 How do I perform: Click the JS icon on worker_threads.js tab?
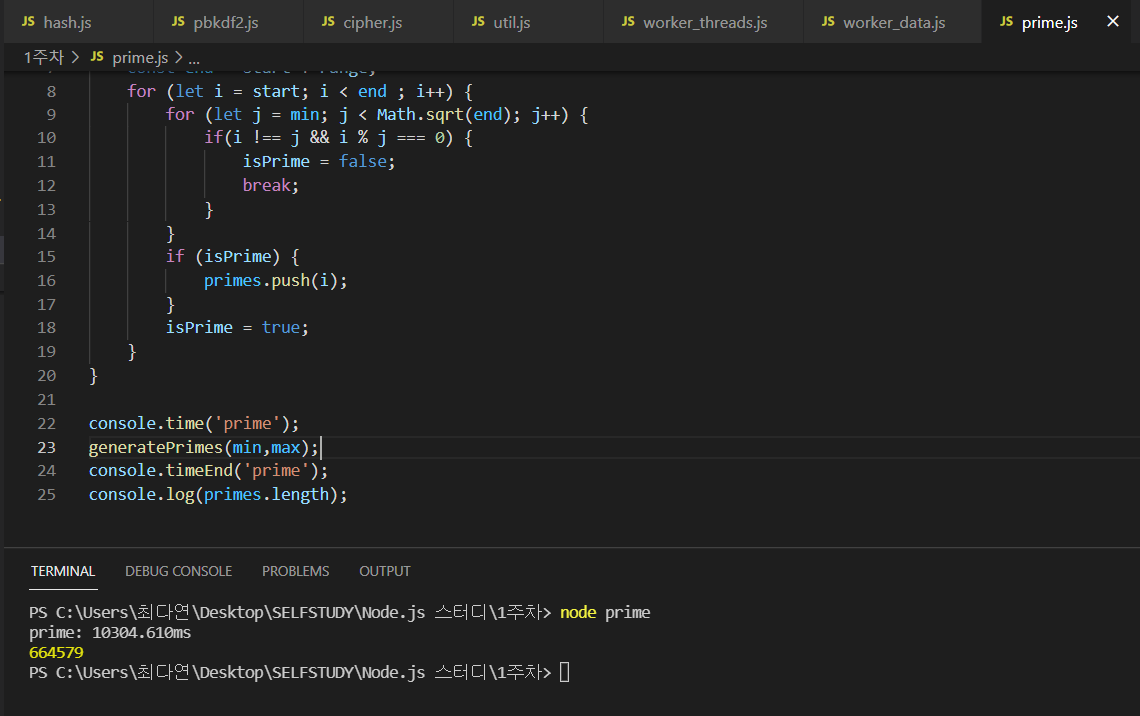click(628, 22)
